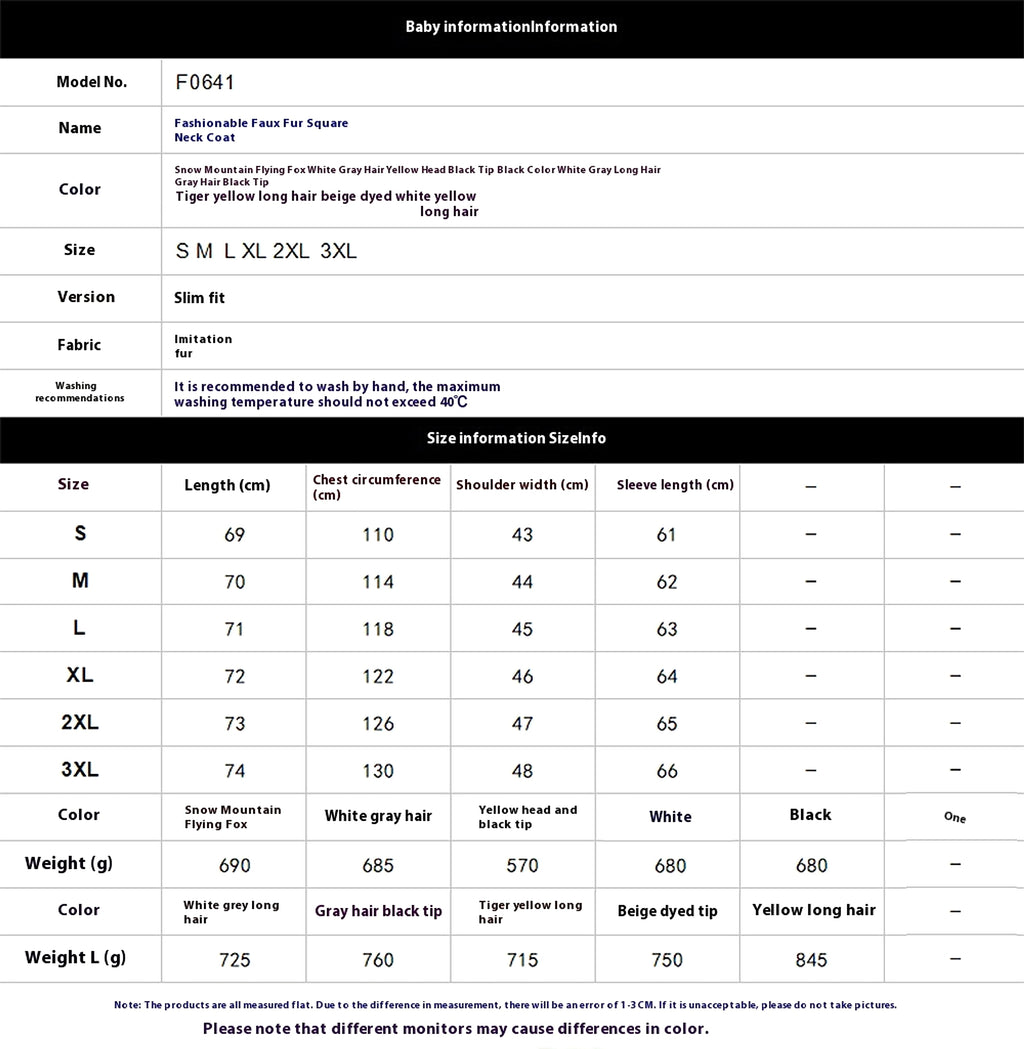Viewport: 1024px width, 1049px height.
Task: Select the XL size row label
Action: pyautogui.click(x=80, y=675)
